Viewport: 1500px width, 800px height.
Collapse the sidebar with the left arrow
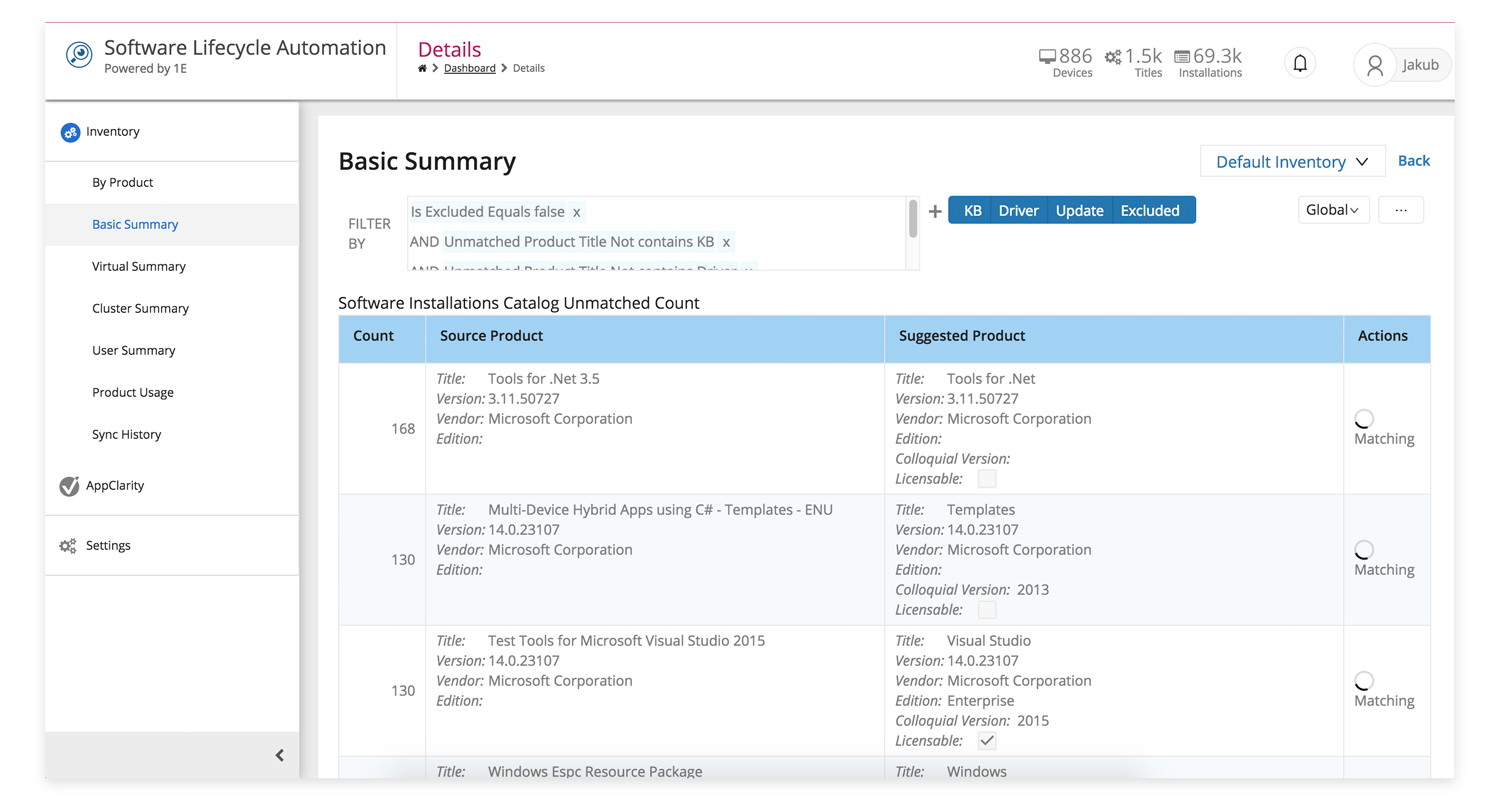(280, 756)
